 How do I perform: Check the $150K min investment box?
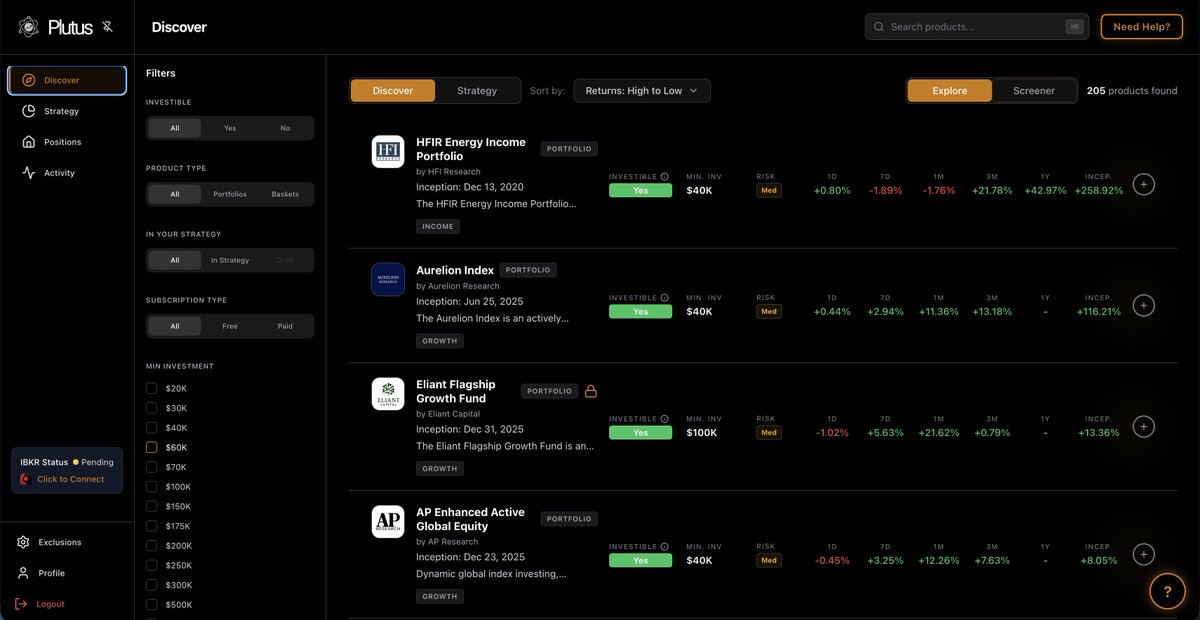(151, 506)
